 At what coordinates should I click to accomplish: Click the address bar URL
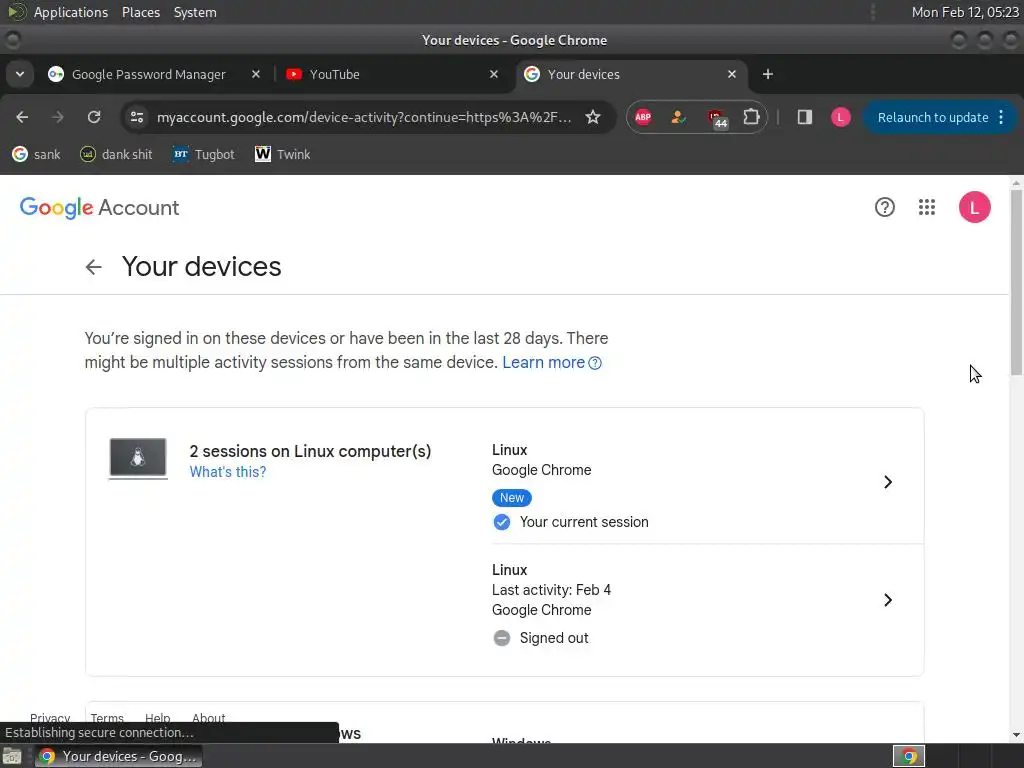pyautogui.click(x=364, y=118)
